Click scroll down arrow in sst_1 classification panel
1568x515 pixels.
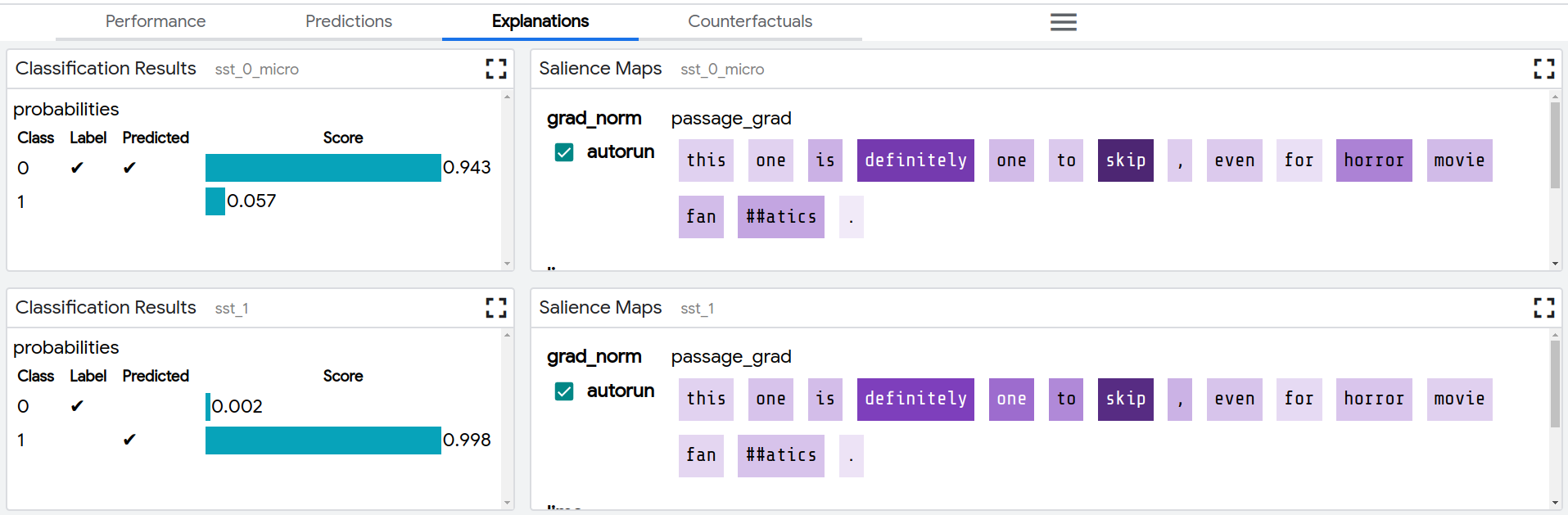click(507, 503)
